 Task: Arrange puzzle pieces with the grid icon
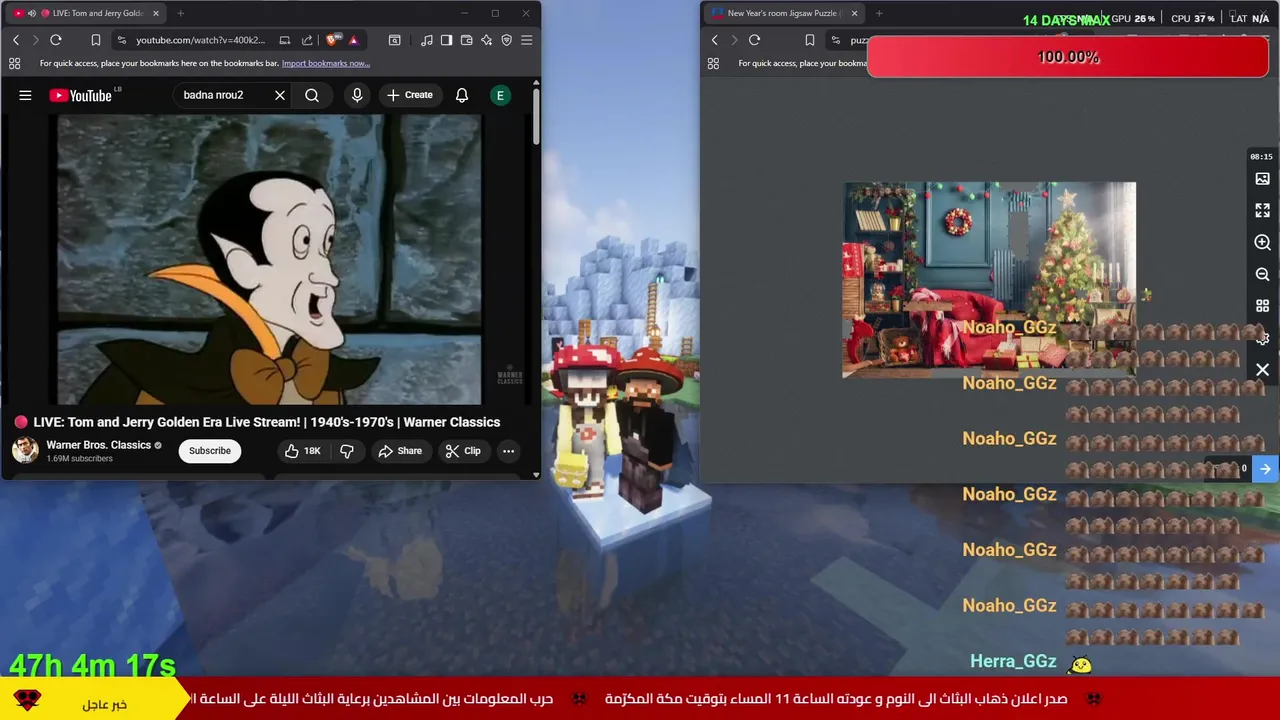click(1262, 306)
